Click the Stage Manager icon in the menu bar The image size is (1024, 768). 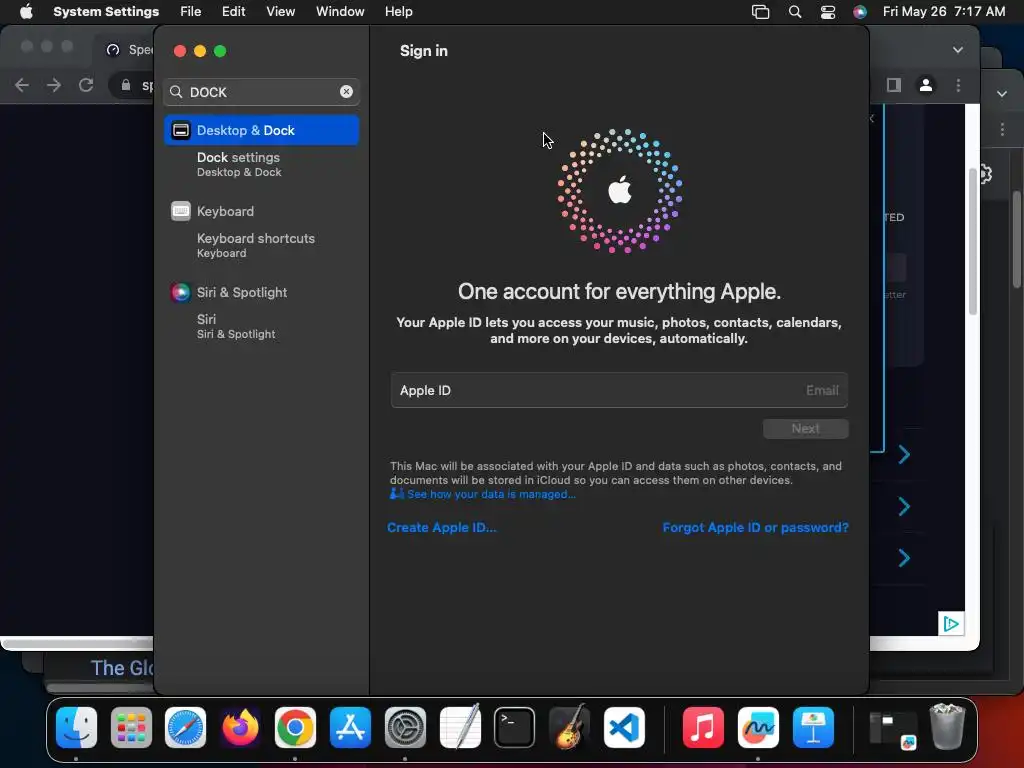click(761, 12)
